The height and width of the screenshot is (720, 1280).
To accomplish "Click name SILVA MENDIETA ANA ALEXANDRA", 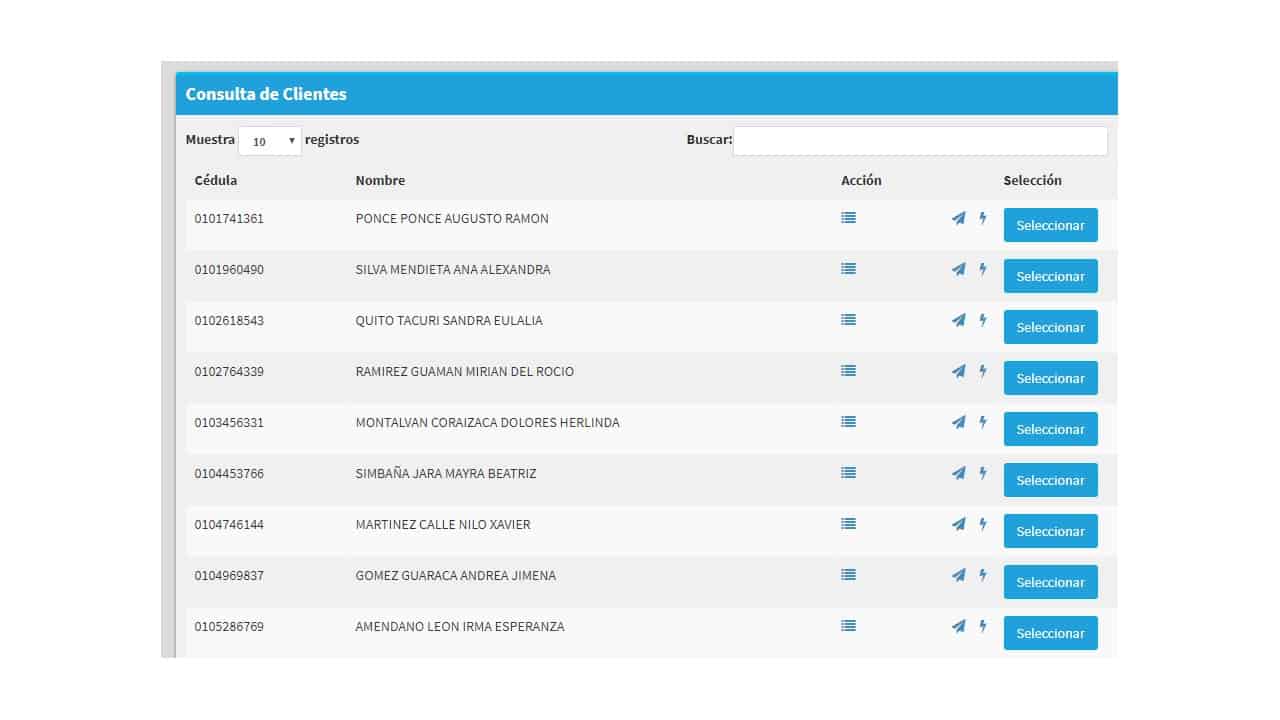I will tap(453, 269).
